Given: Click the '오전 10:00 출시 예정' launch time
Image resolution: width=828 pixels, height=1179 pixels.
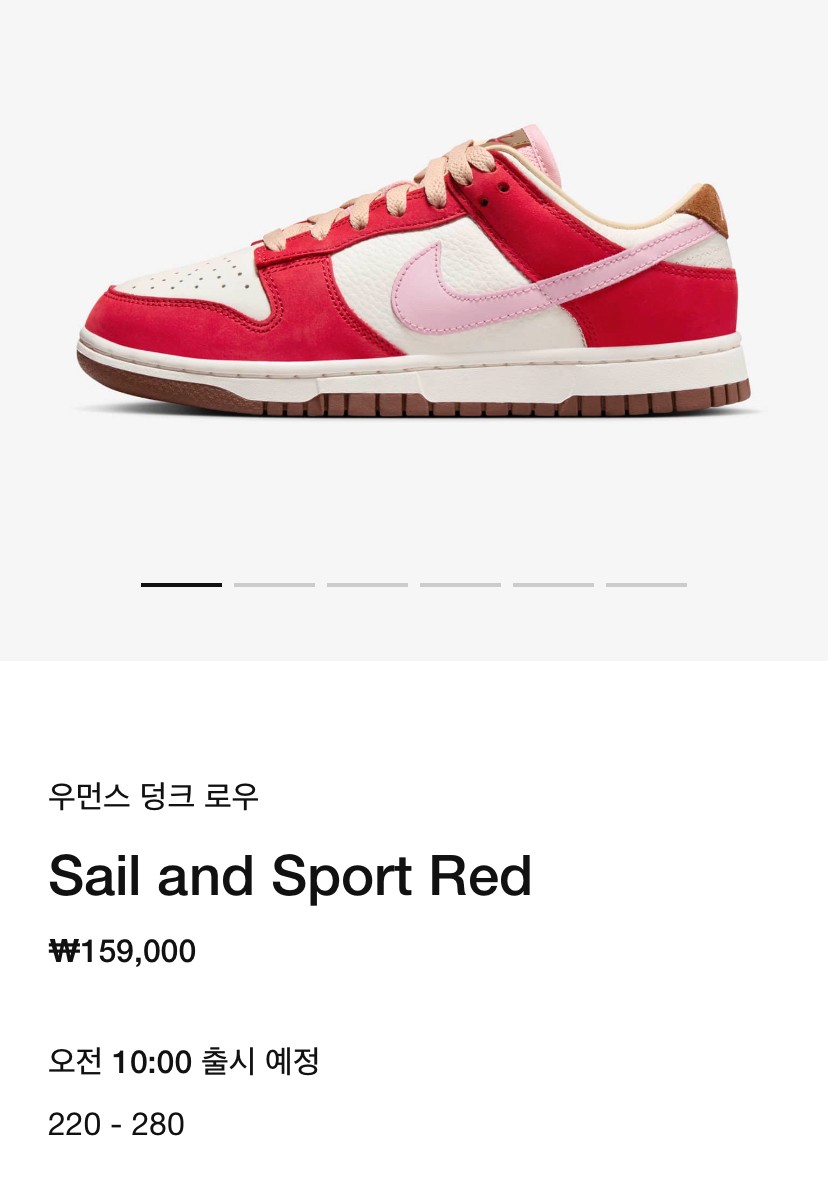Looking at the screenshot, I should [x=183, y=1061].
